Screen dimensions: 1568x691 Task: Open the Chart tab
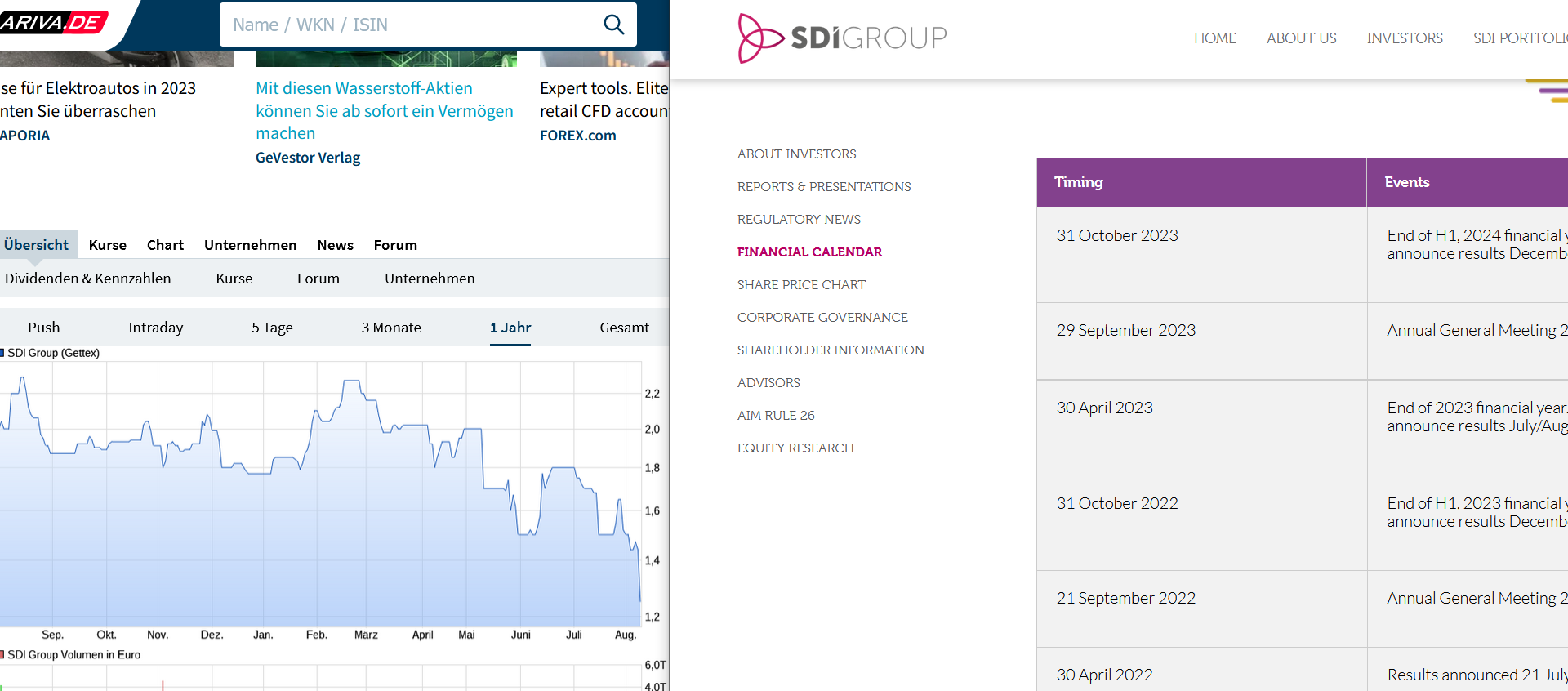click(165, 245)
